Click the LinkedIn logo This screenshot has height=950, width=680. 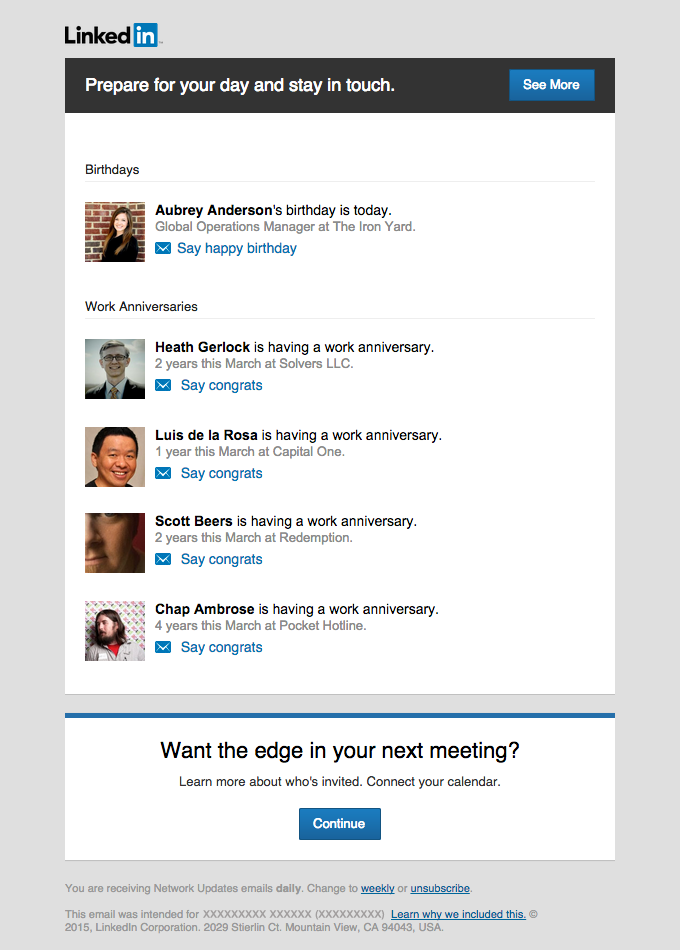click(112, 35)
